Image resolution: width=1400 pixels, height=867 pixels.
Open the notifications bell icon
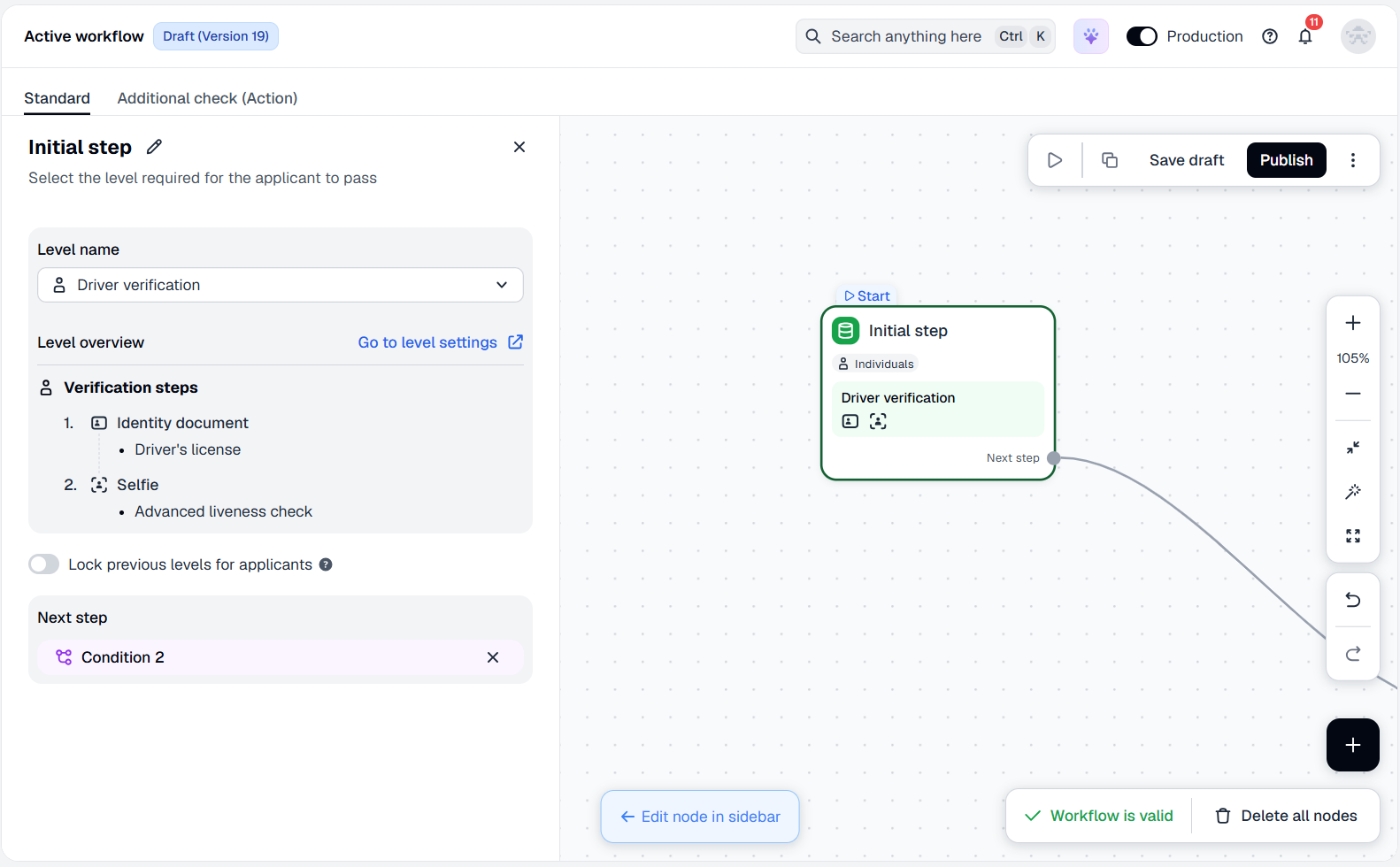(x=1305, y=36)
